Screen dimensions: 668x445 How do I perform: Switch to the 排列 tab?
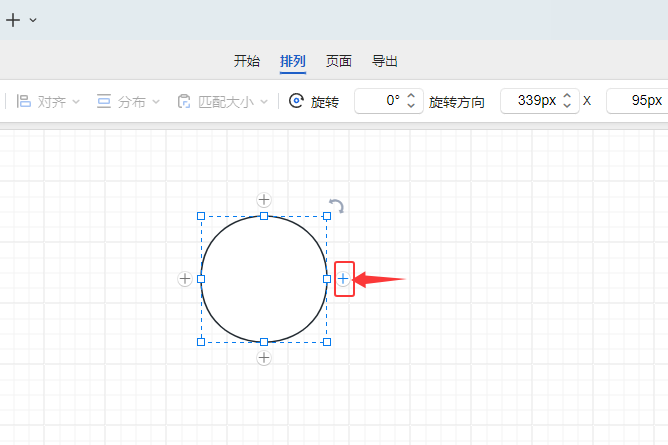click(x=293, y=61)
